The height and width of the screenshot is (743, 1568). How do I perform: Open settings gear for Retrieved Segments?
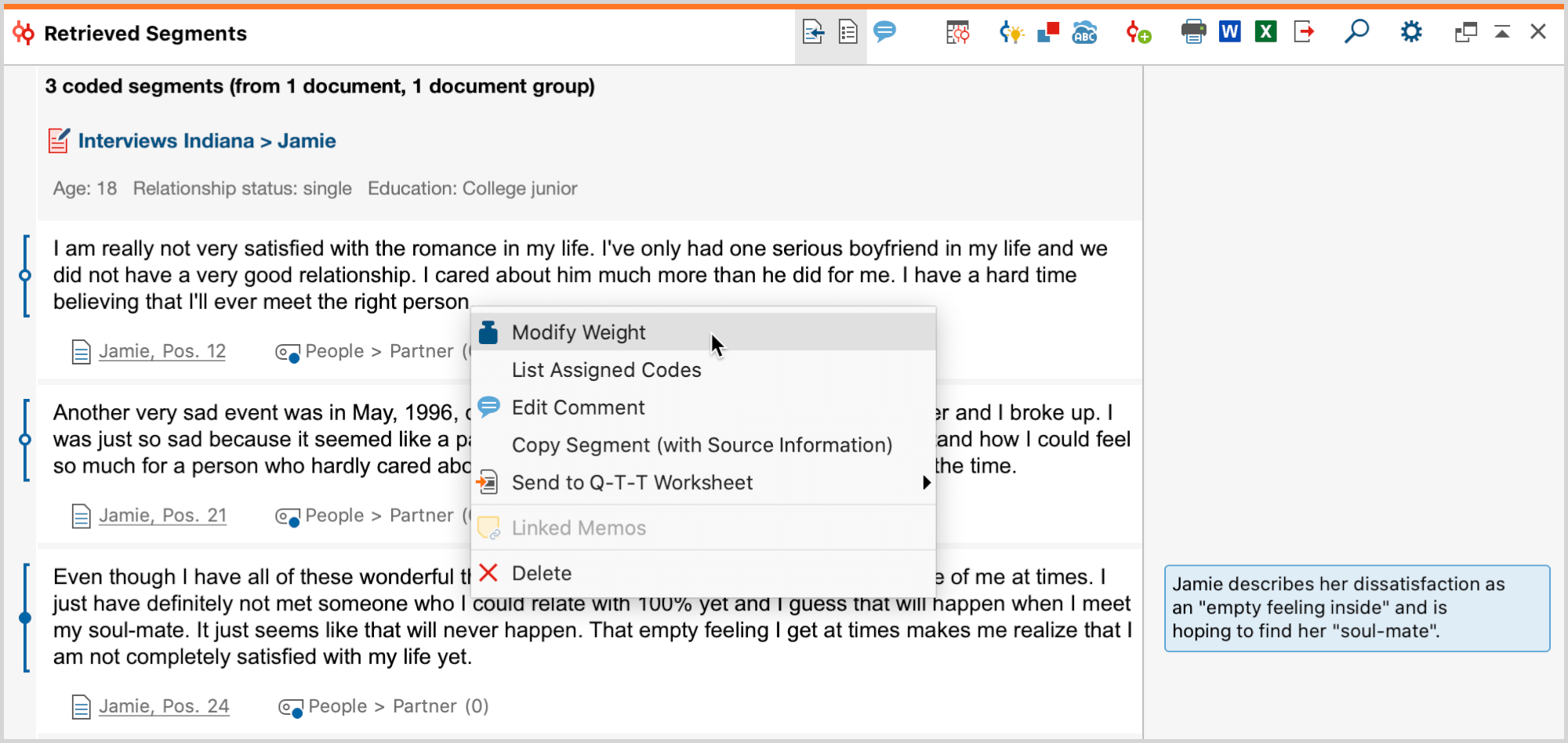pyautogui.click(x=1411, y=32)
